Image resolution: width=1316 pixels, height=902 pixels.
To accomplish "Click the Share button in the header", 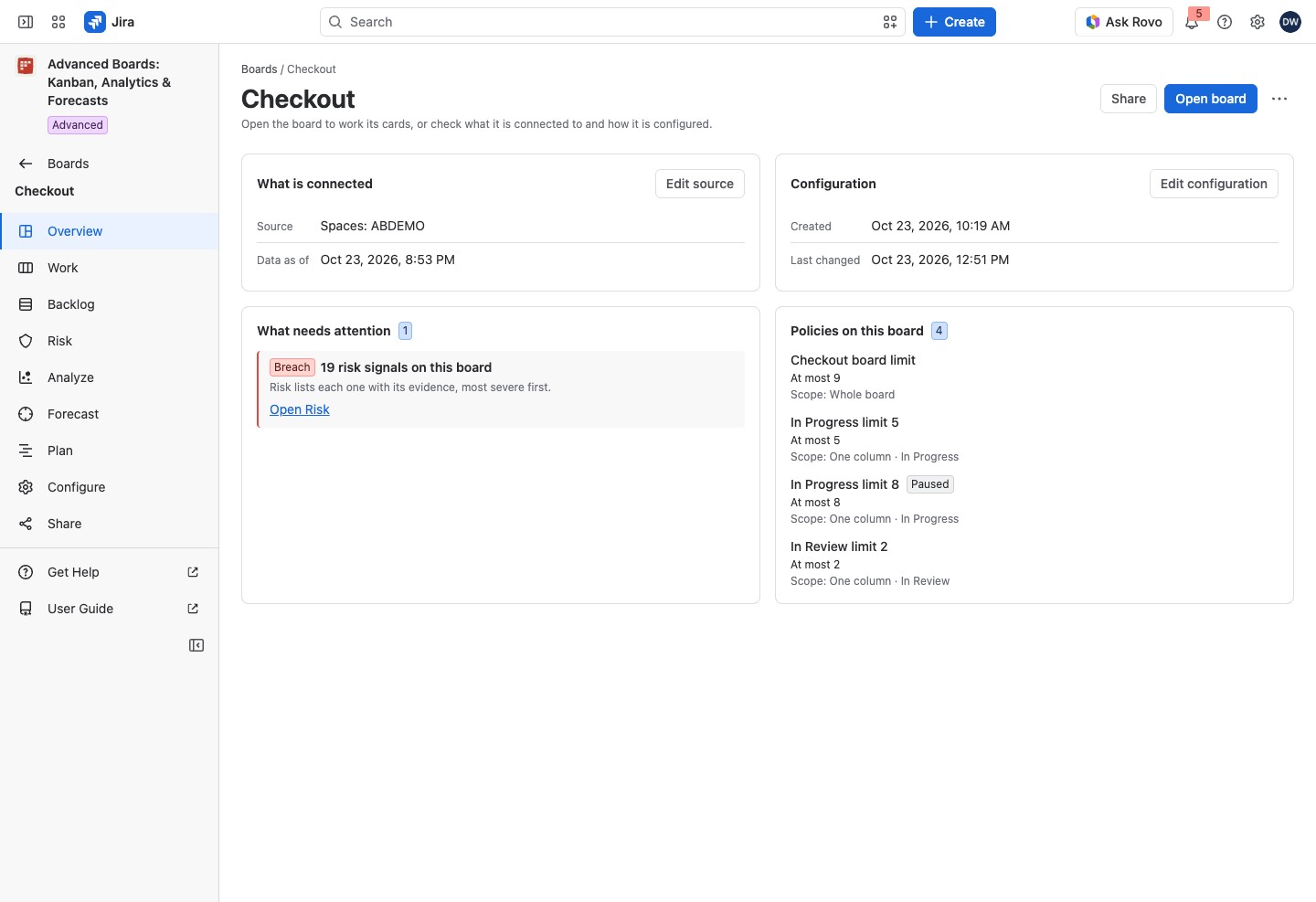I will tap(1129, 99).
